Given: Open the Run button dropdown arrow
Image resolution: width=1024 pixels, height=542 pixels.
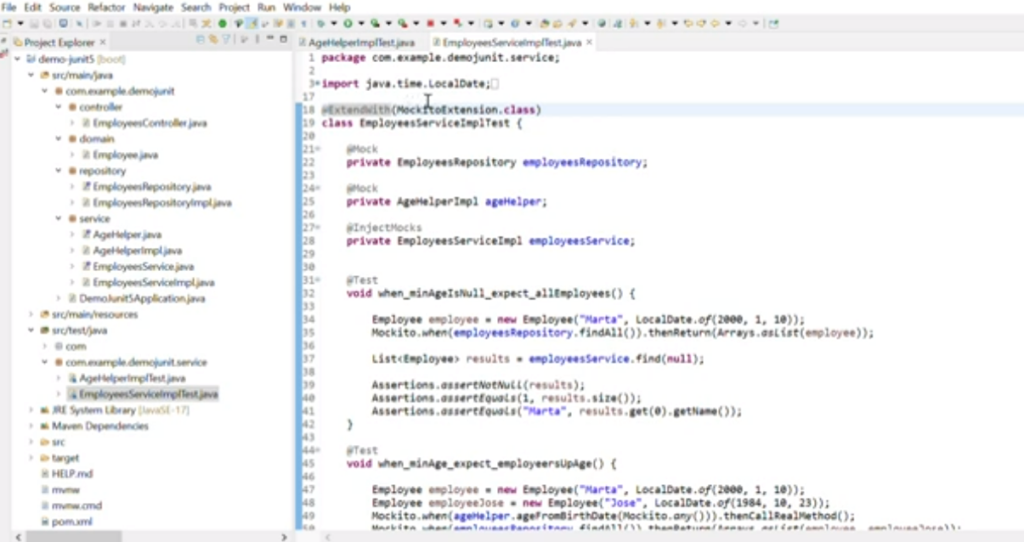Looking at the screenshot, I should pyautogui.click(x=360, y=22).
